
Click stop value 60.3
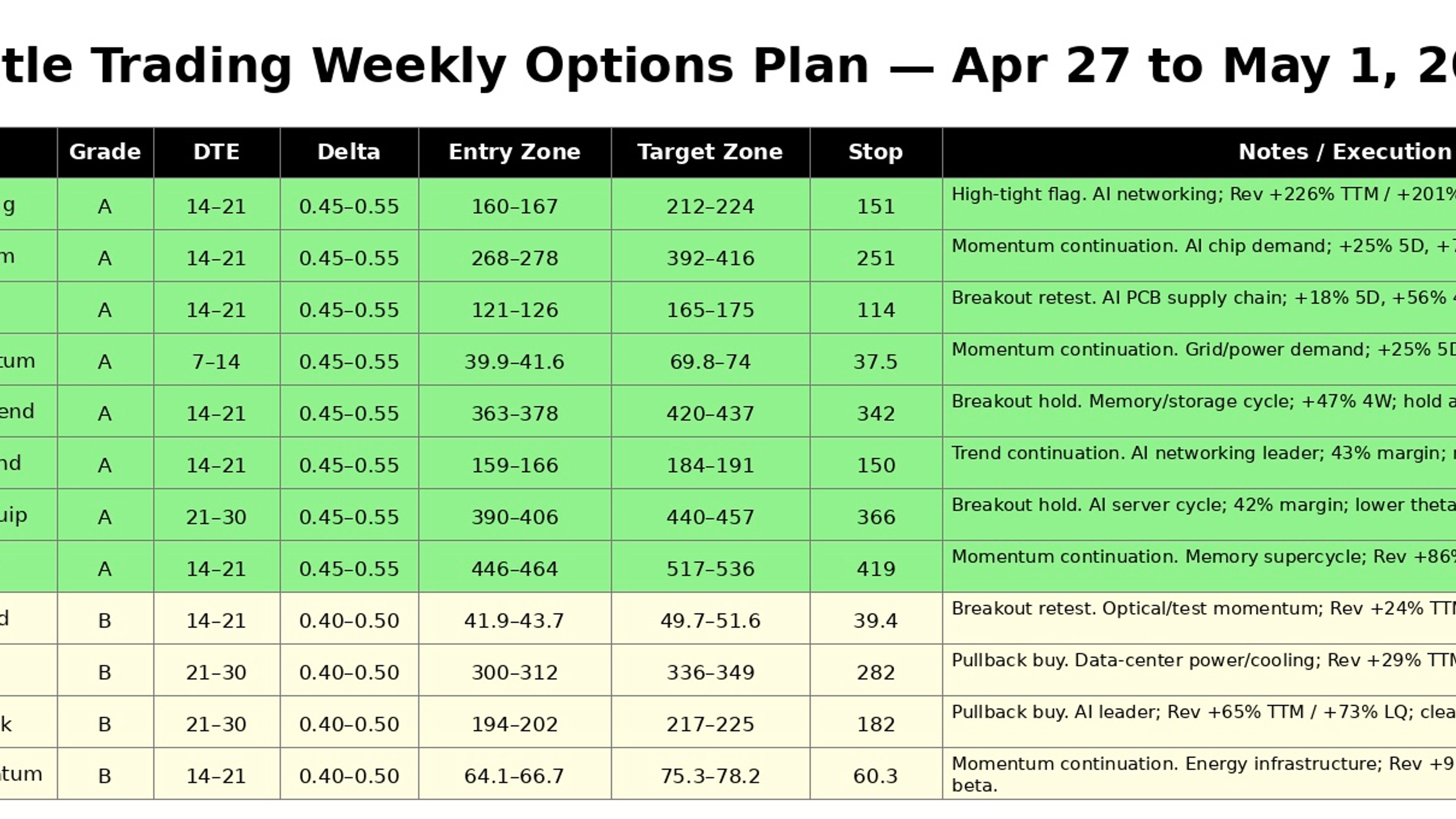(x=876, y=776)
